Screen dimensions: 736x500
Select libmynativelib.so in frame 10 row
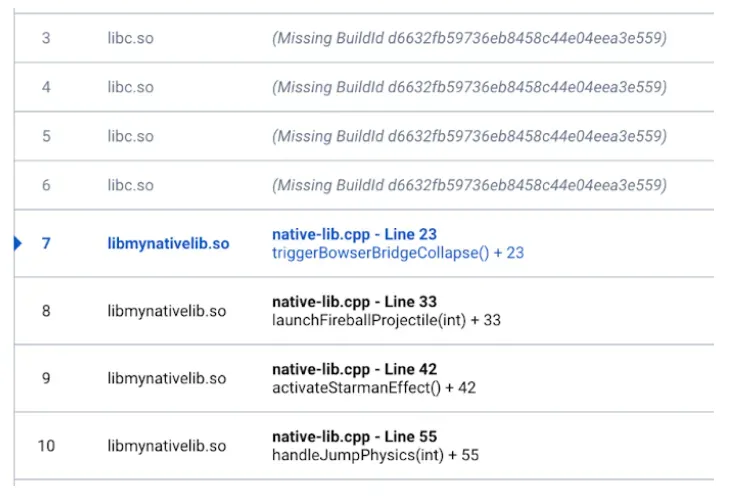point(167,446)
